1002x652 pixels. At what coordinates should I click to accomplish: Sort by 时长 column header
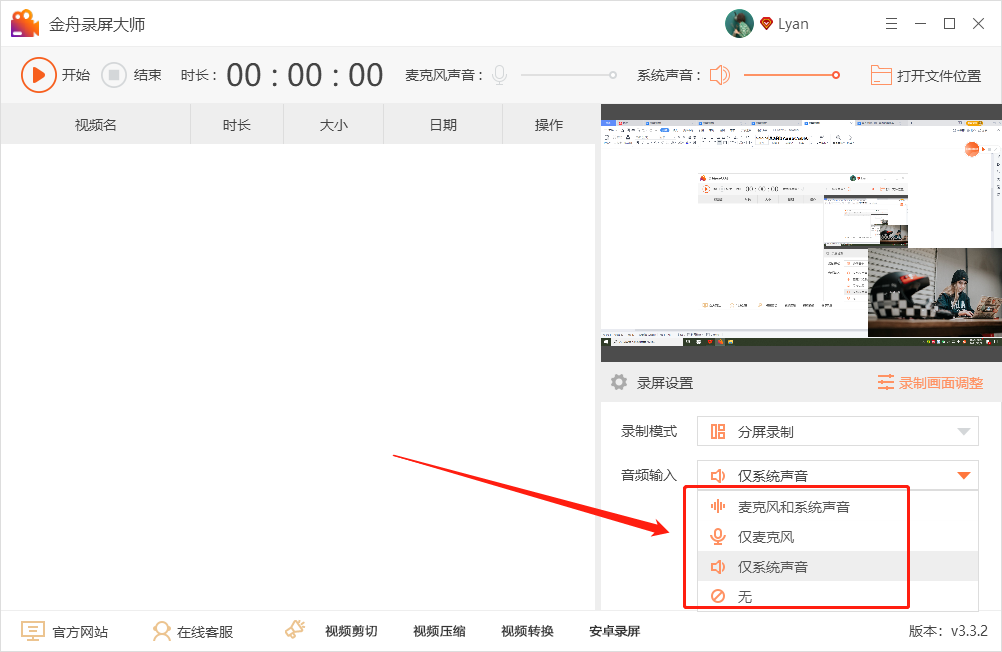[x=236, y=125]
